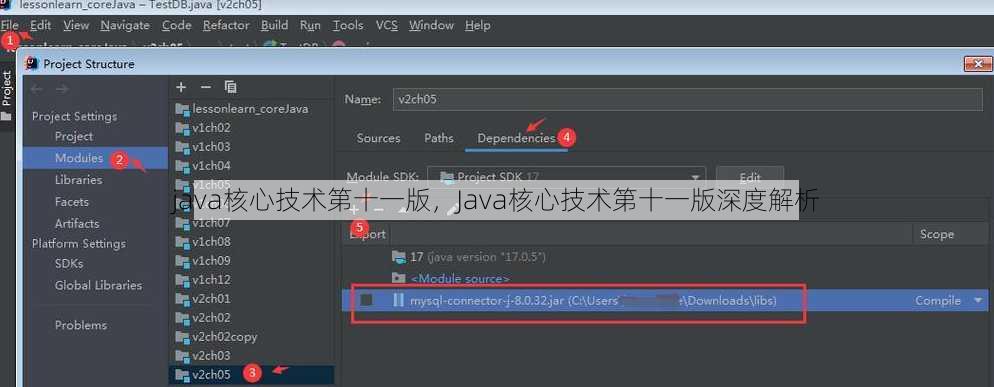
Task: Select Project under Project Settings
Action: [x=74, y=136]
